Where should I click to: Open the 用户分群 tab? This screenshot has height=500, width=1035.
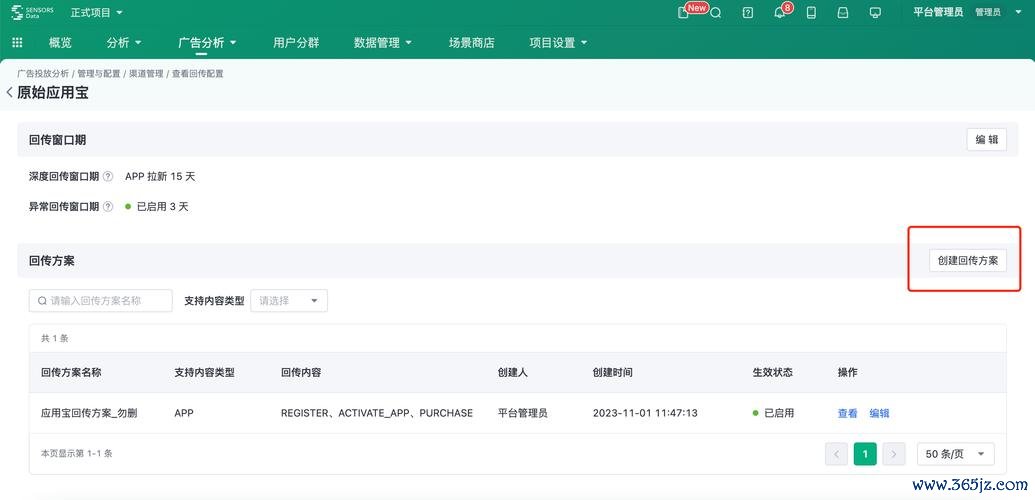pyautogui.click(x=296, y=43)
